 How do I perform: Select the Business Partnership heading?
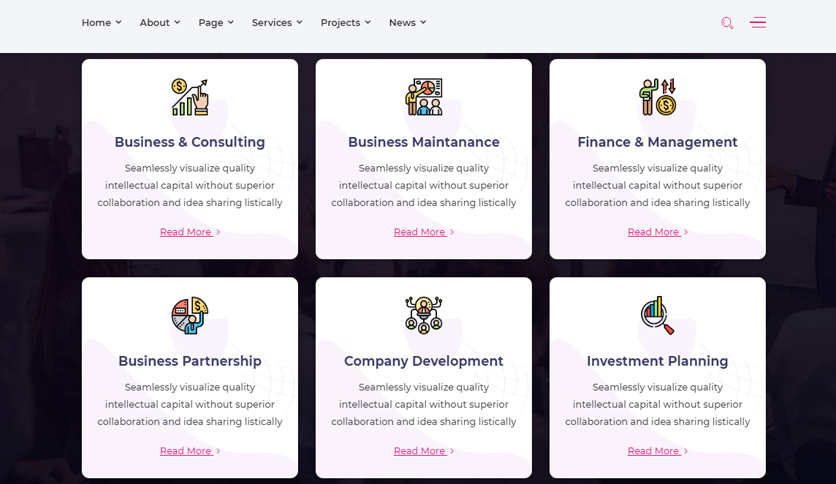190,361
